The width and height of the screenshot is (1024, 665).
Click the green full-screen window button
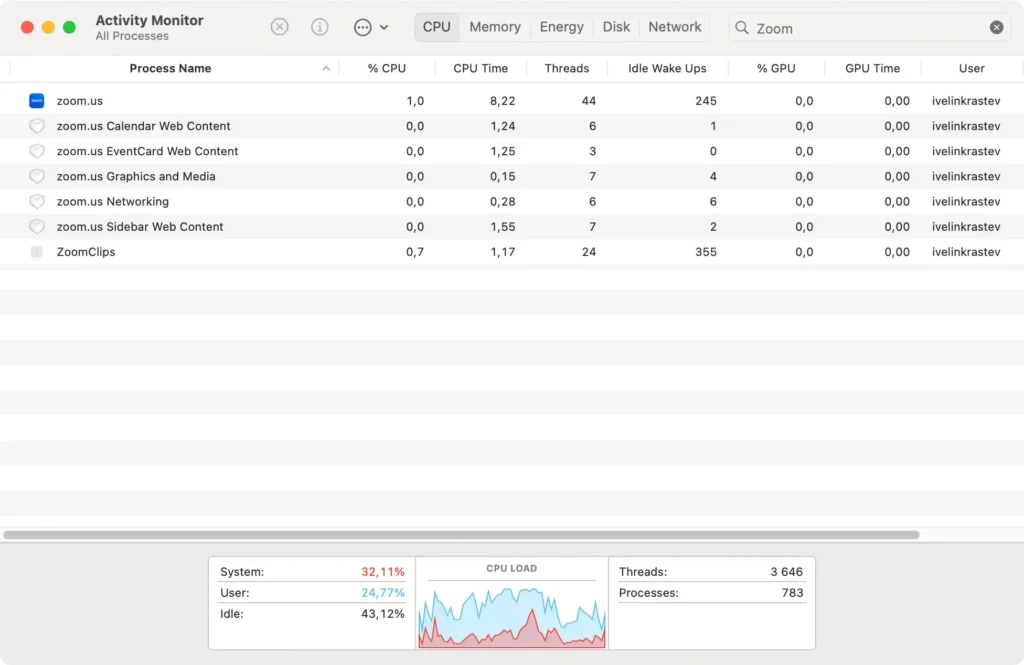(x=69, y=27)
